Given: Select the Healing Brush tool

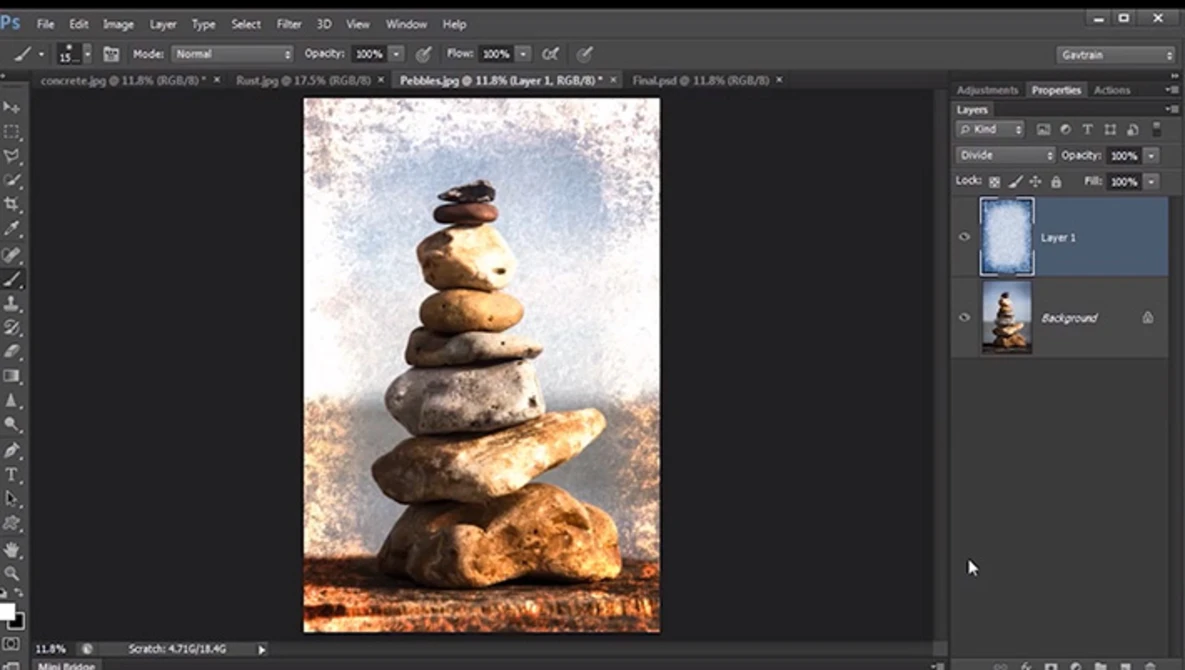Looking at the screenshot, I should 11,255.
